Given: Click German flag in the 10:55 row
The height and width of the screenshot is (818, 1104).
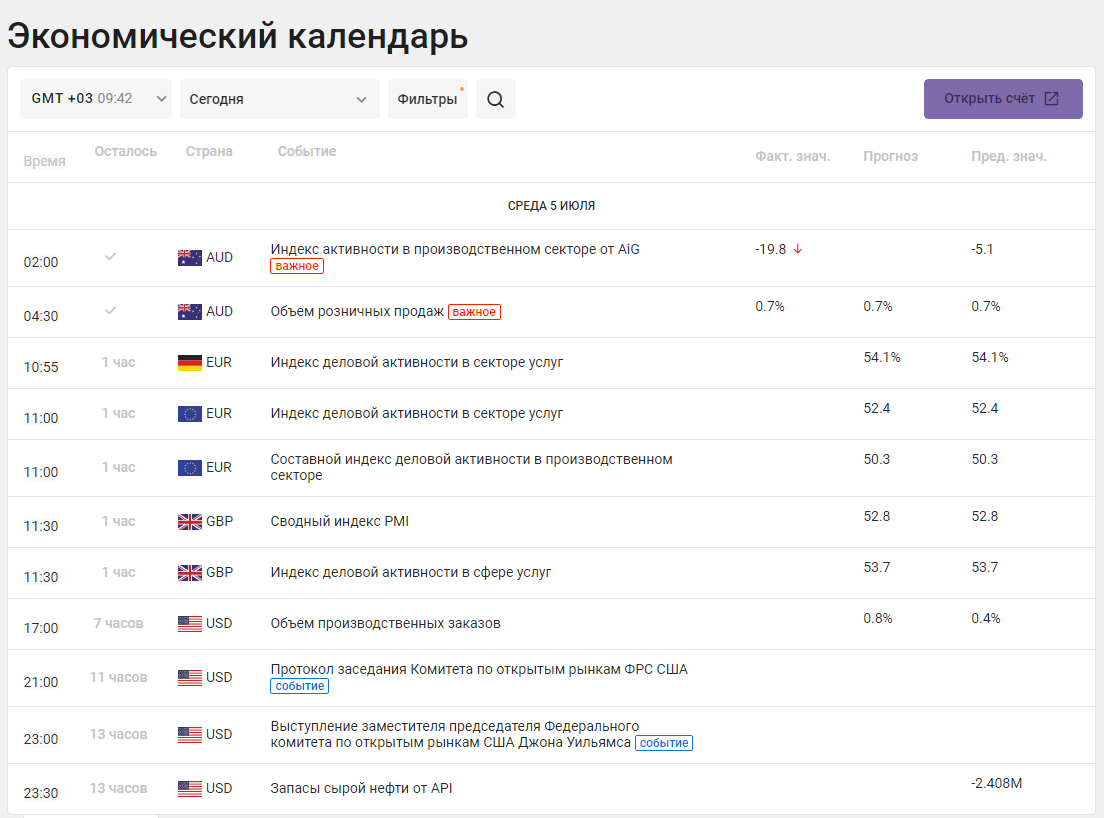Looking at the screenshot, I should point(189,363).
